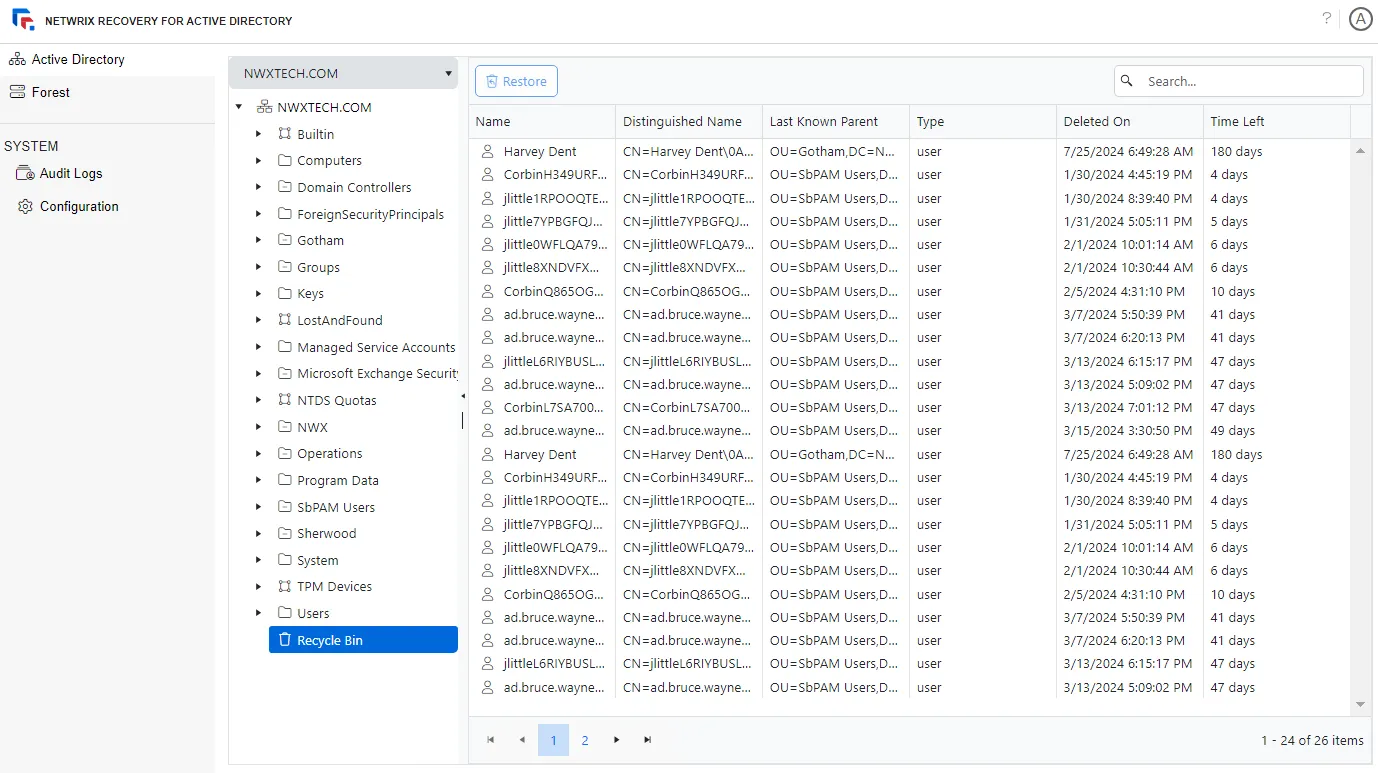Click the Restore button
This screenshot has width=1378, height=773.
pyautogui.click(x=516, y=81)
